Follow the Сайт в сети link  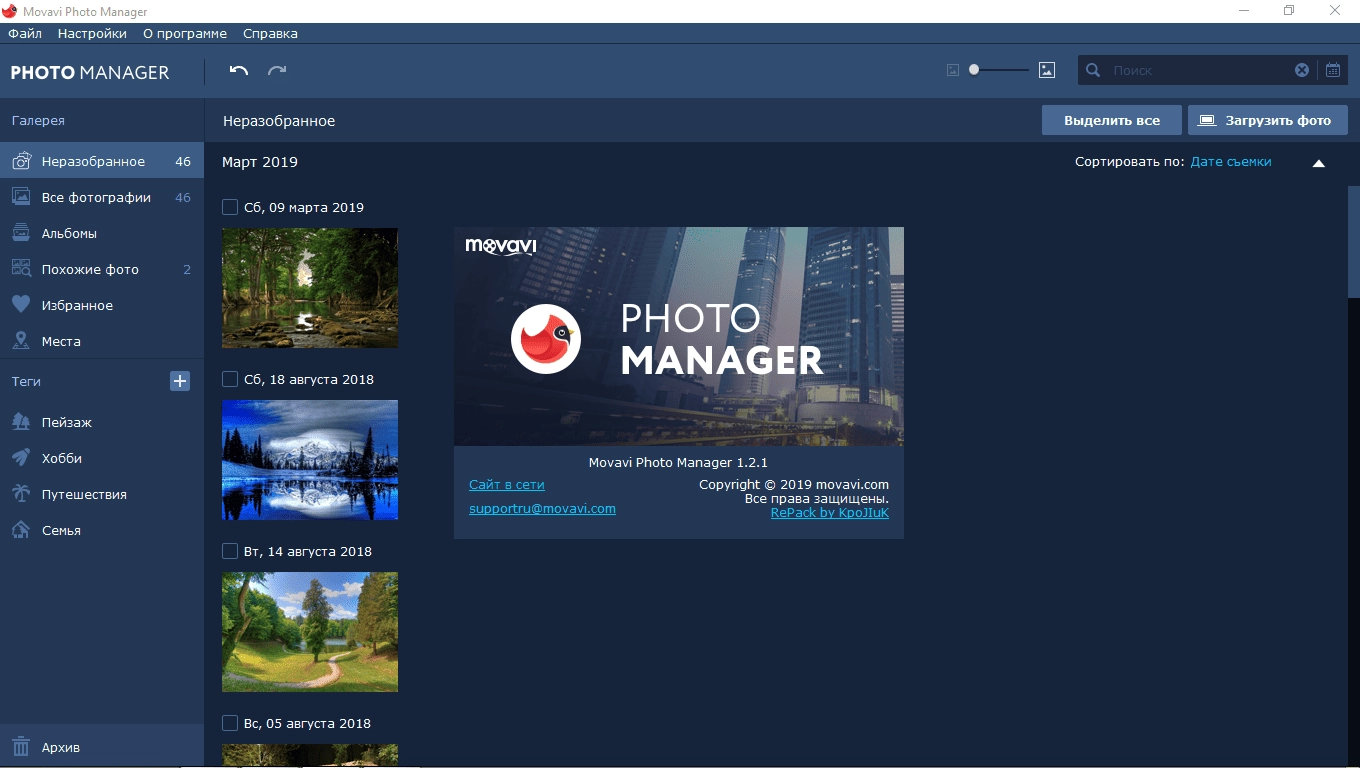click(x=507, y=484)
